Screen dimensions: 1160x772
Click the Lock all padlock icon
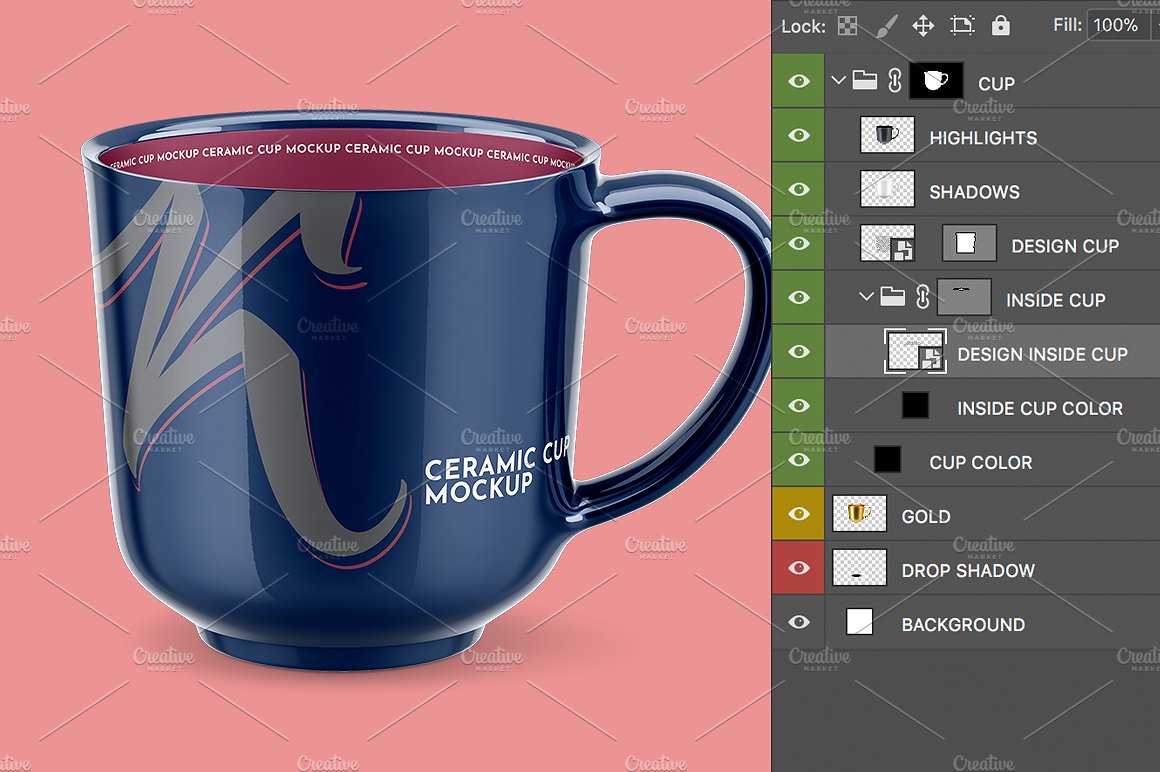click(x=1000, y=25)
